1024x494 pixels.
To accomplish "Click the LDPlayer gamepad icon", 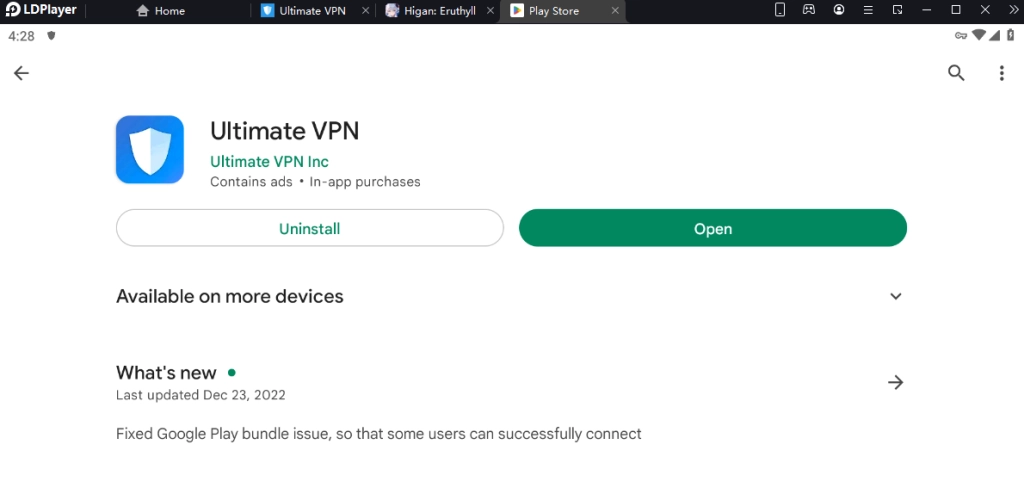I will [x=809, y=10].
